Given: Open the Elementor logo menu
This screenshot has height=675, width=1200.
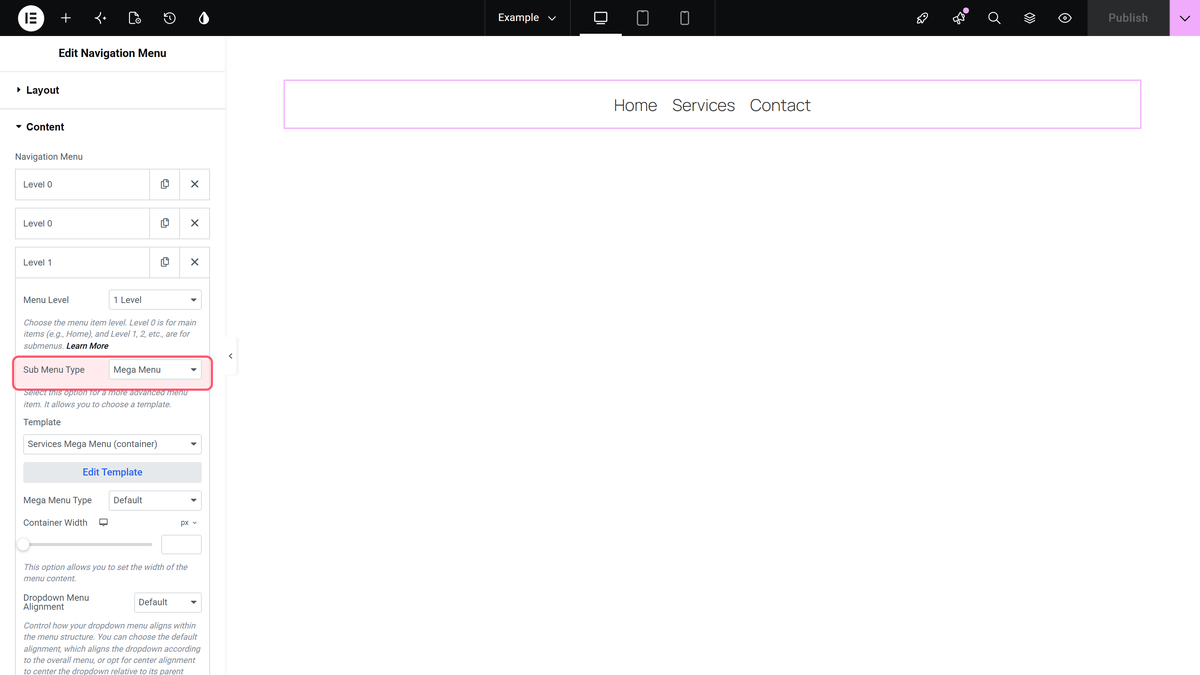Looking at the screenshot, I should (31, 18).
